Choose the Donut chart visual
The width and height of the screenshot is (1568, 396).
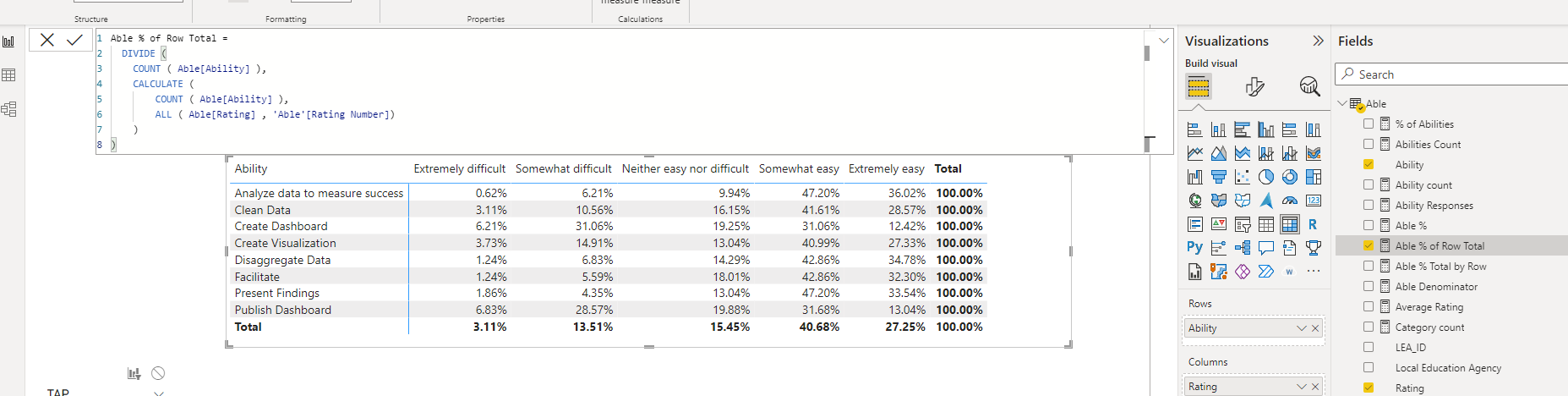click(x=1289, y=177)
